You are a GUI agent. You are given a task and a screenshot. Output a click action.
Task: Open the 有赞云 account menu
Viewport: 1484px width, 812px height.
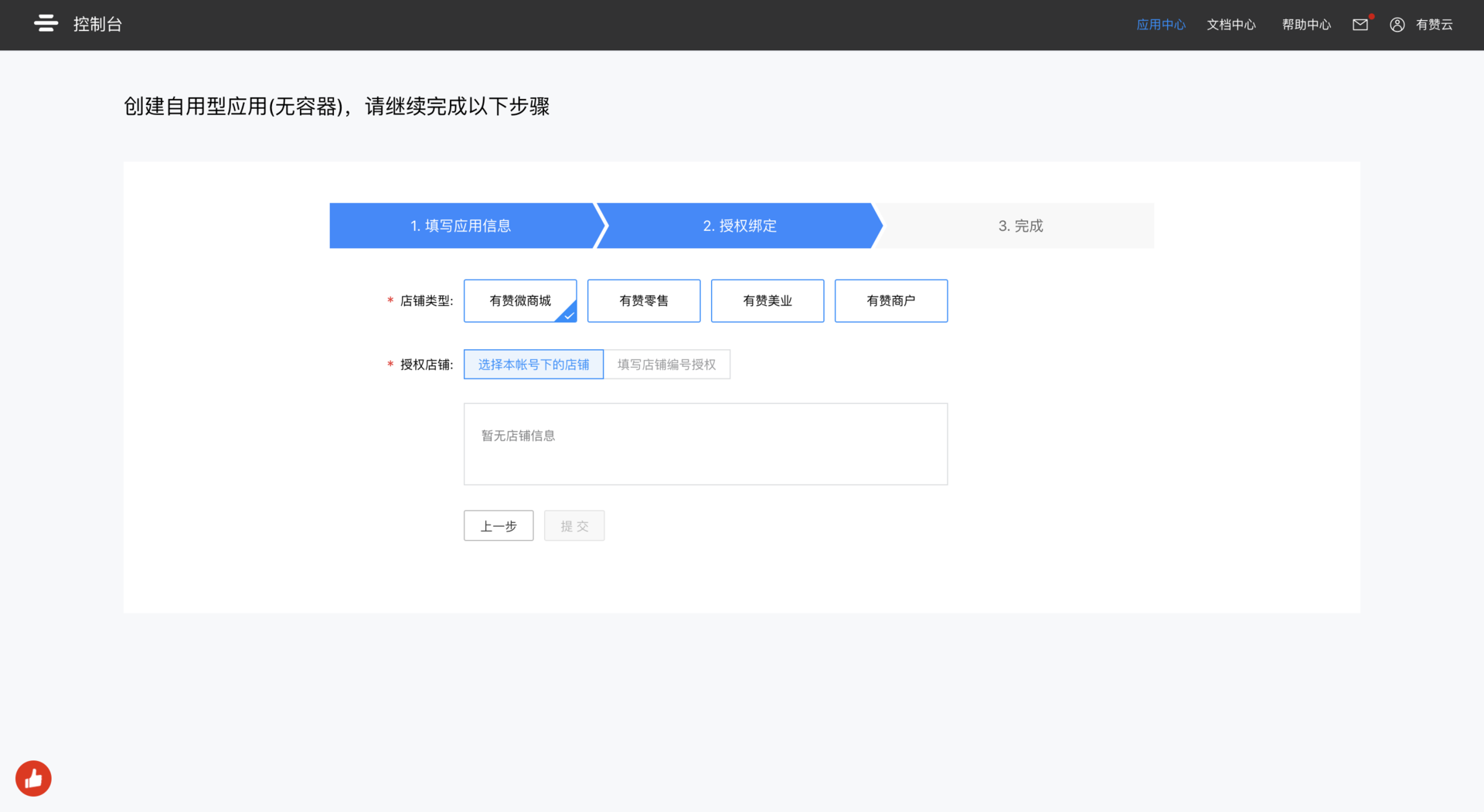point(1435,25)
